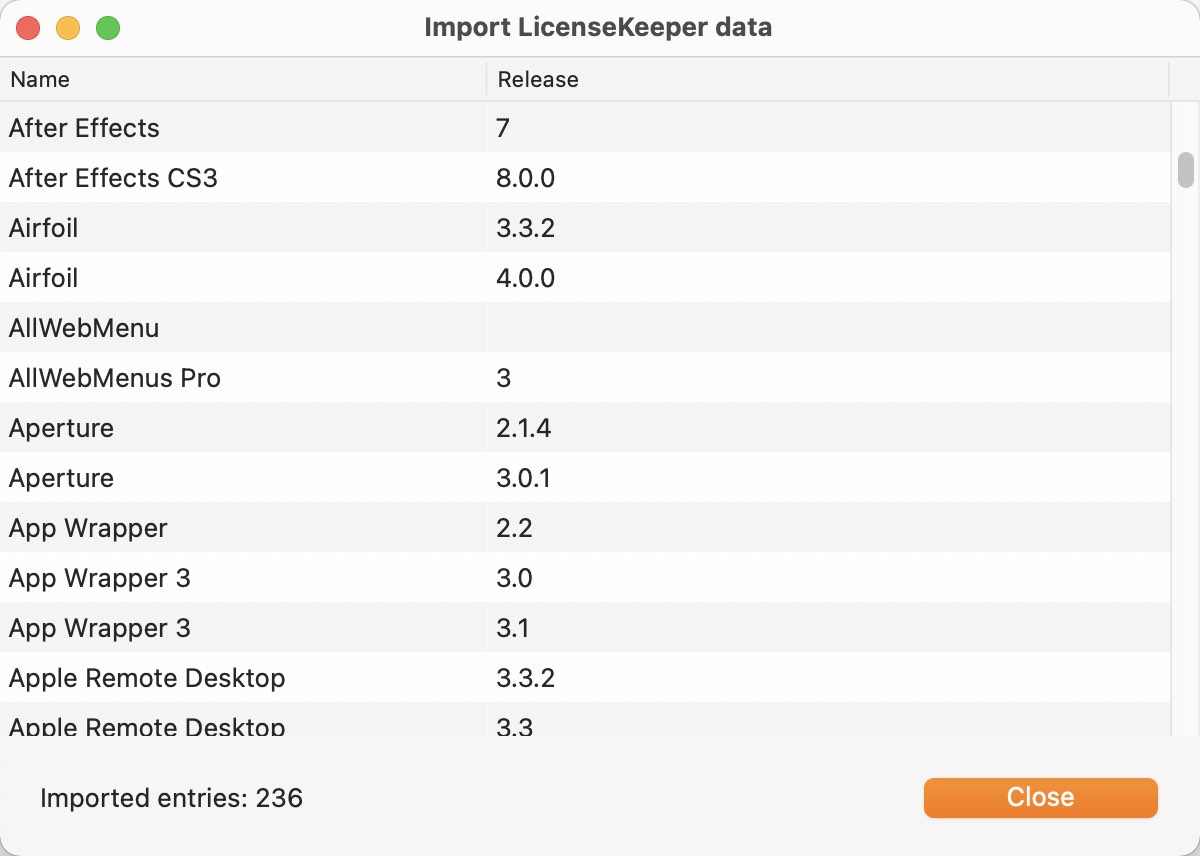
Task: Close window with red title bar button
Action: point(28,28)
